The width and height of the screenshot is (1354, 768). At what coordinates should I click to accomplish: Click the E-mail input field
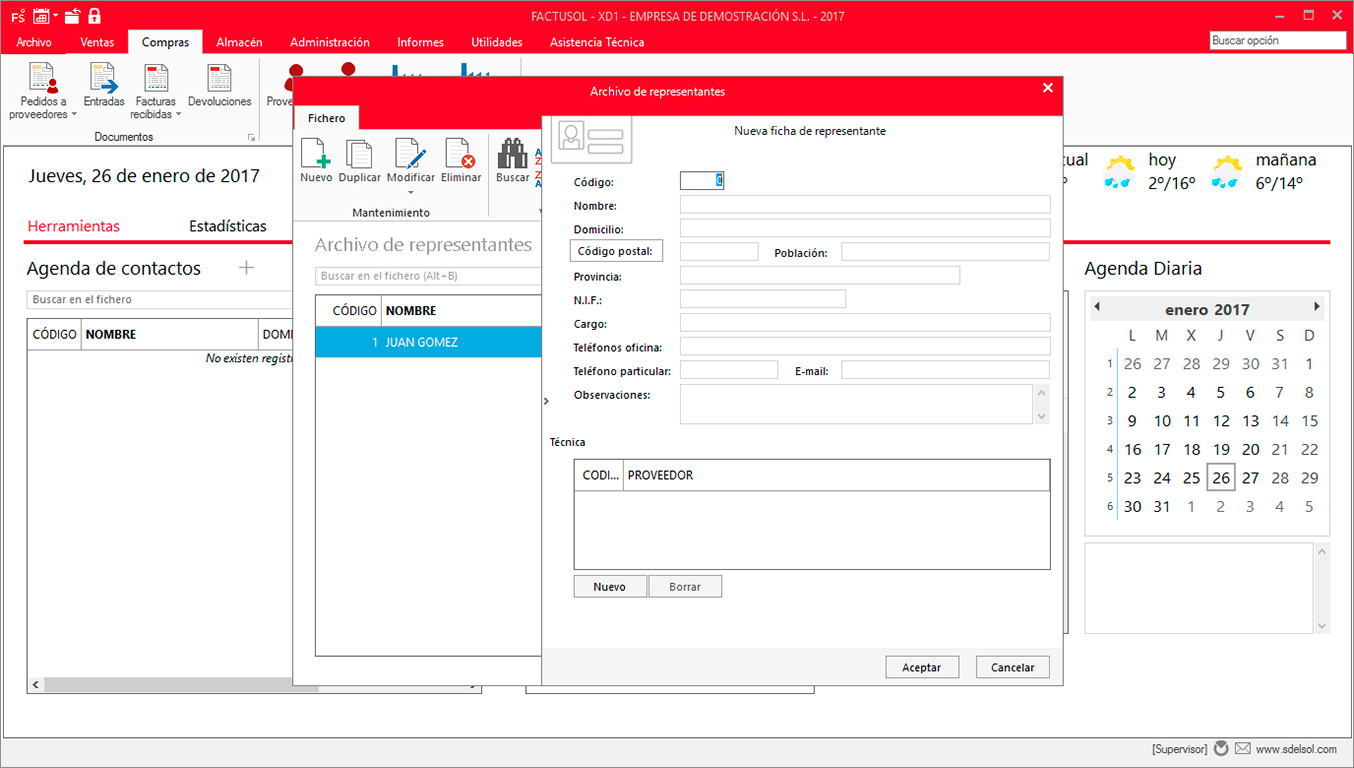[945, 370]
